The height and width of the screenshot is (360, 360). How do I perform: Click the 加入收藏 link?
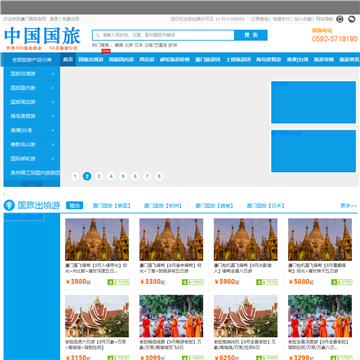click(x=303, y=19)
